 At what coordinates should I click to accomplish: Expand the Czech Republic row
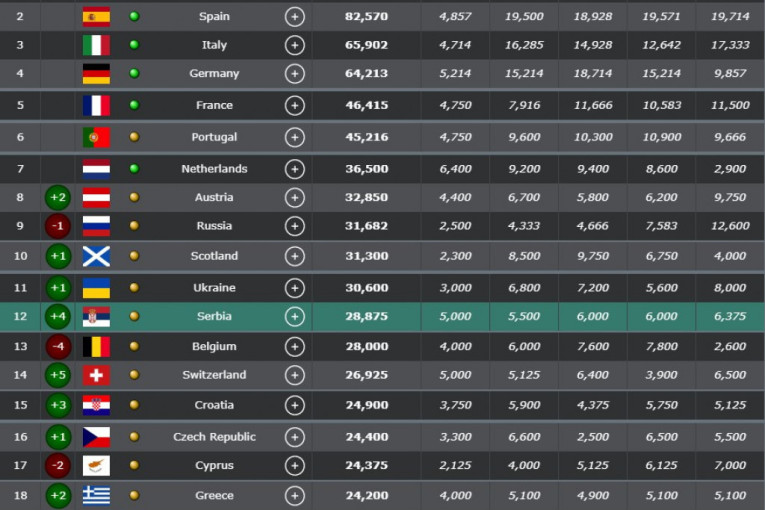coord(294,437)
